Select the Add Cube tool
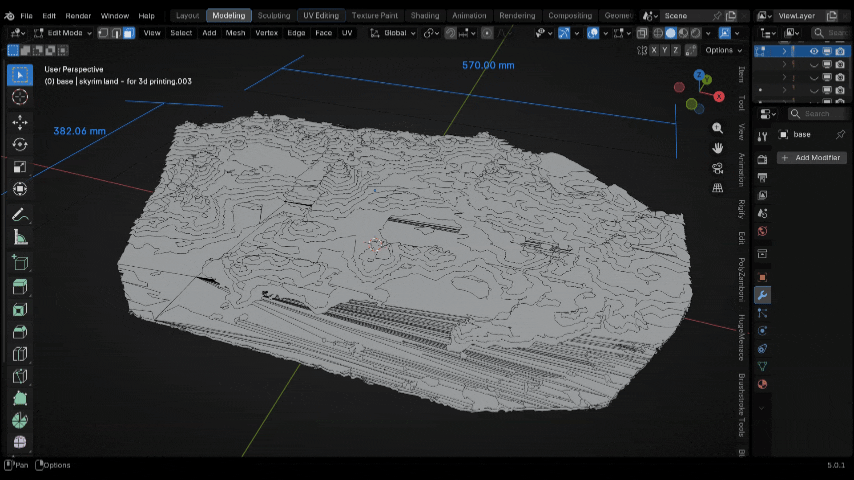The image size is (854, 480). click(20, 263)
